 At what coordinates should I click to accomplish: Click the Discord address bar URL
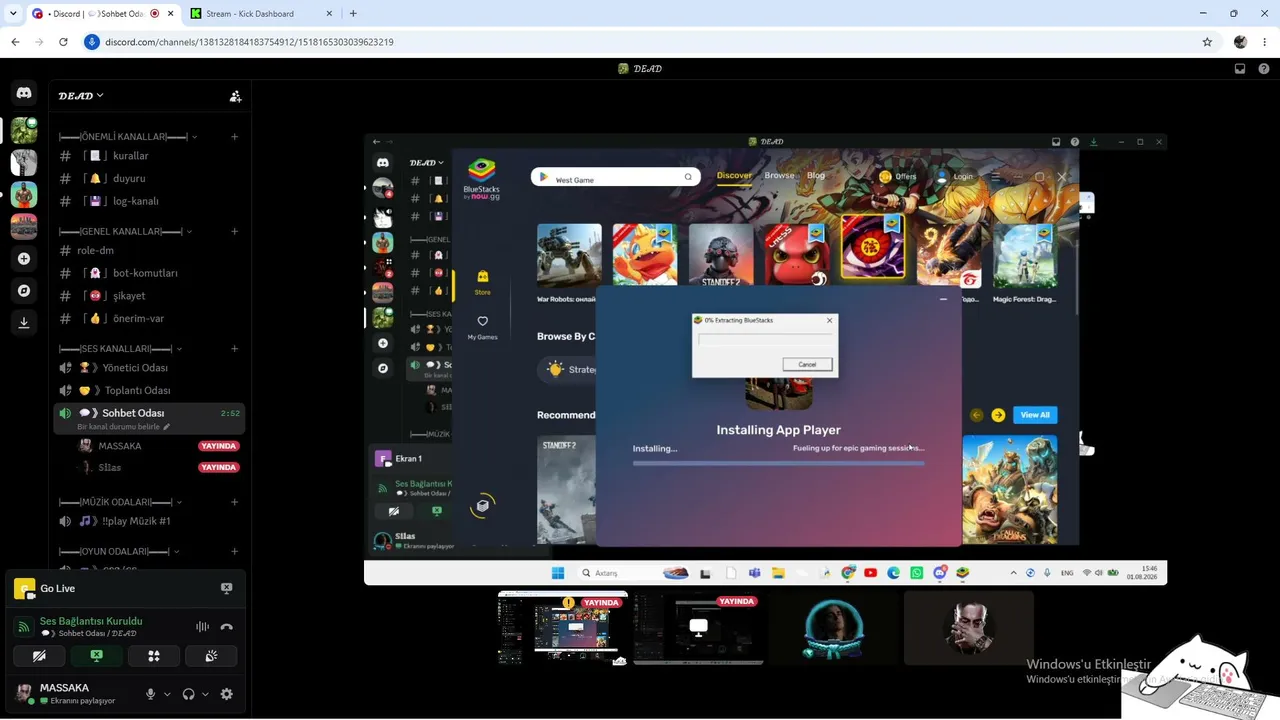point(249,42)
